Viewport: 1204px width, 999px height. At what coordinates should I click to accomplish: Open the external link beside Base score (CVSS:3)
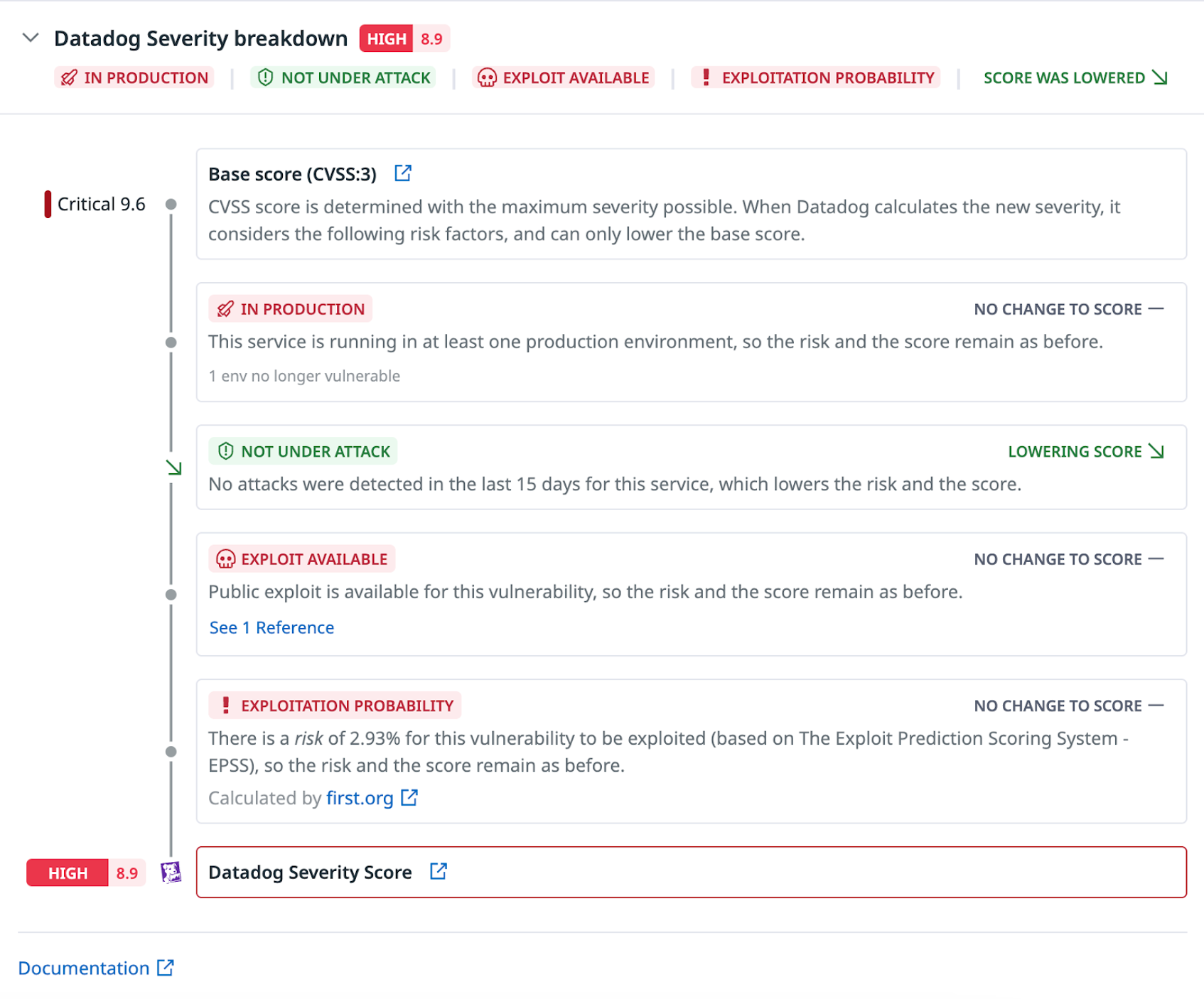pos(403,173)
